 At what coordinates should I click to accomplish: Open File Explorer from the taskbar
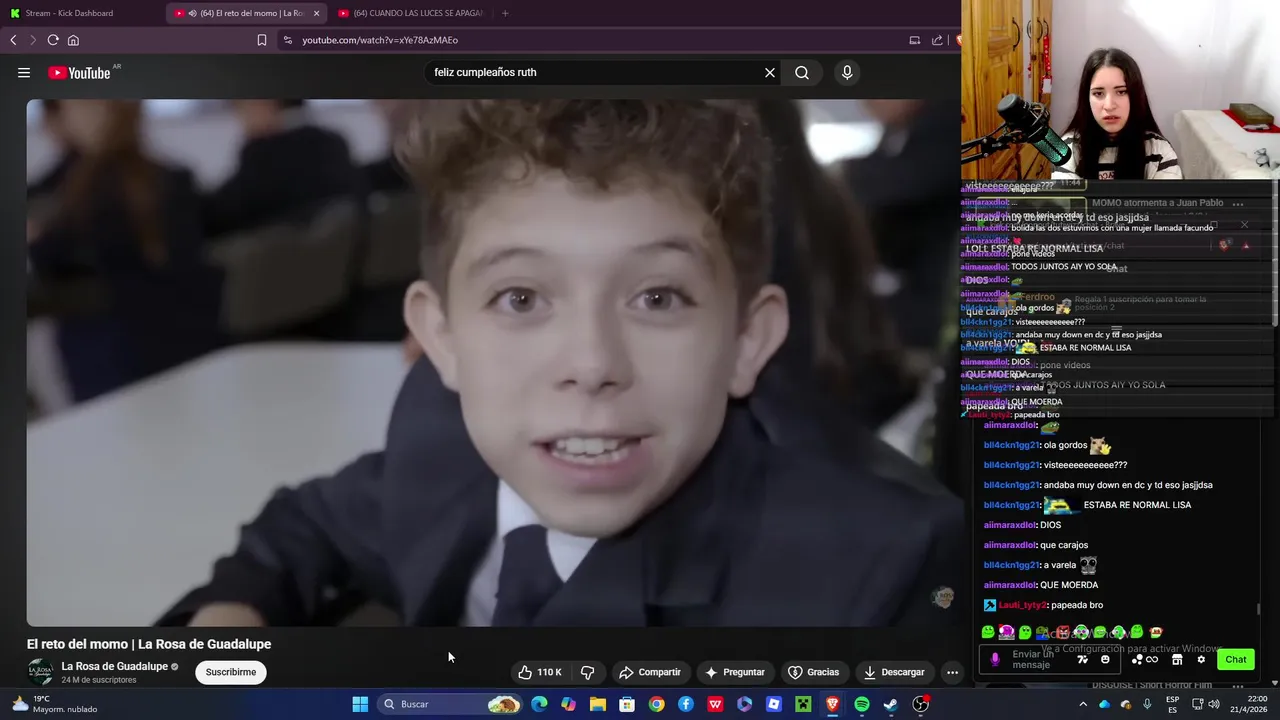click(x=598, y=704)
